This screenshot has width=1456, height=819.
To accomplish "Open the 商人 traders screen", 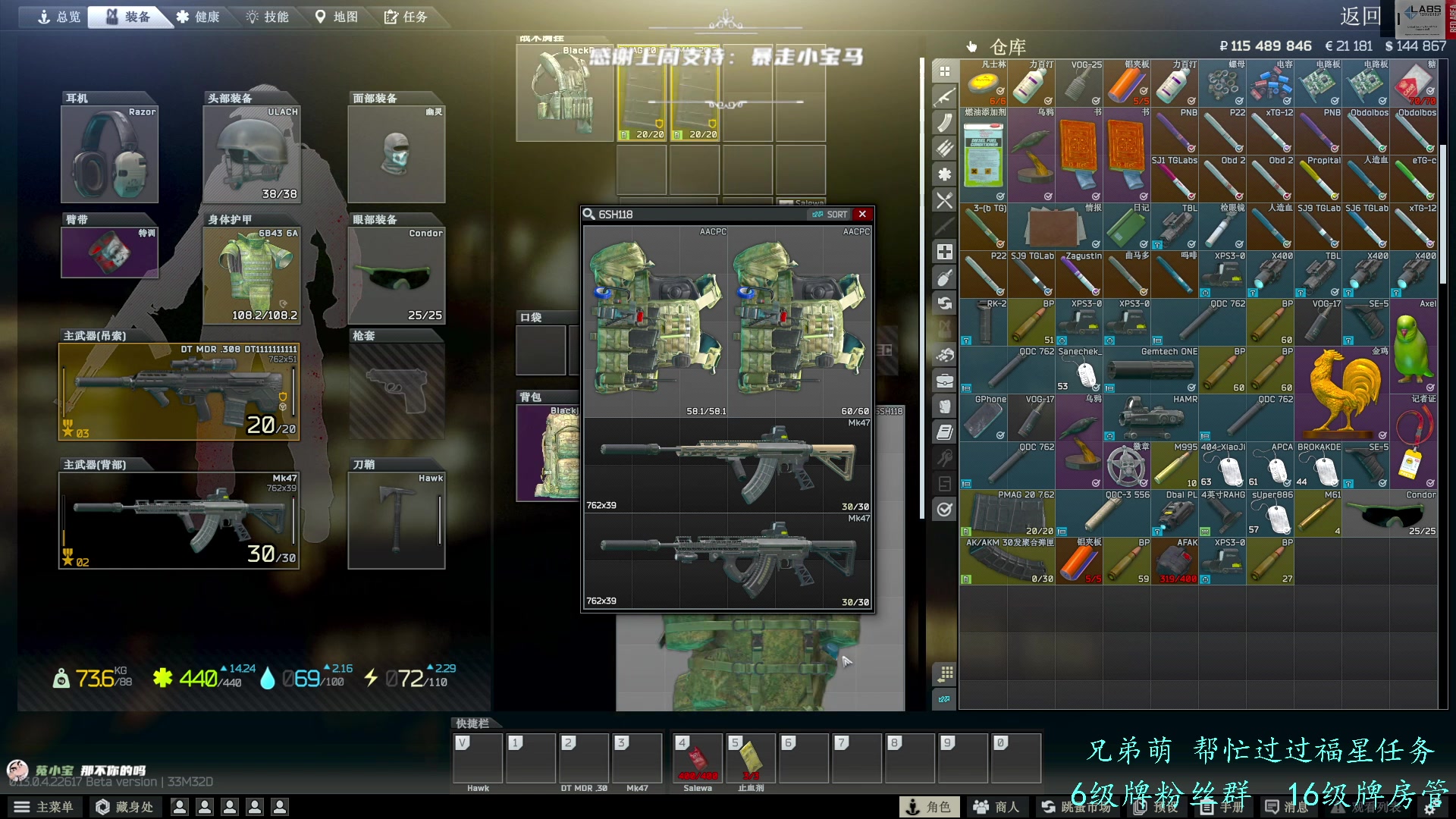I will coord(996,807).
